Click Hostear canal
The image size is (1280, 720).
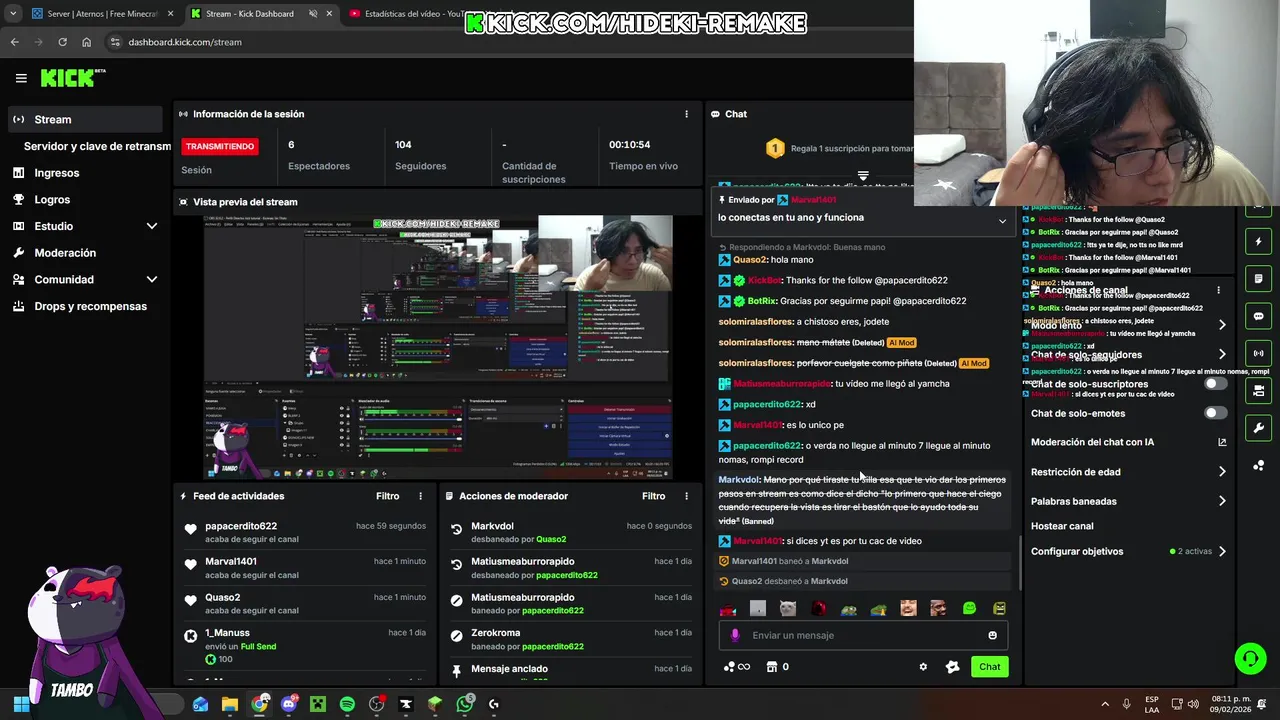click(1062, 526)
